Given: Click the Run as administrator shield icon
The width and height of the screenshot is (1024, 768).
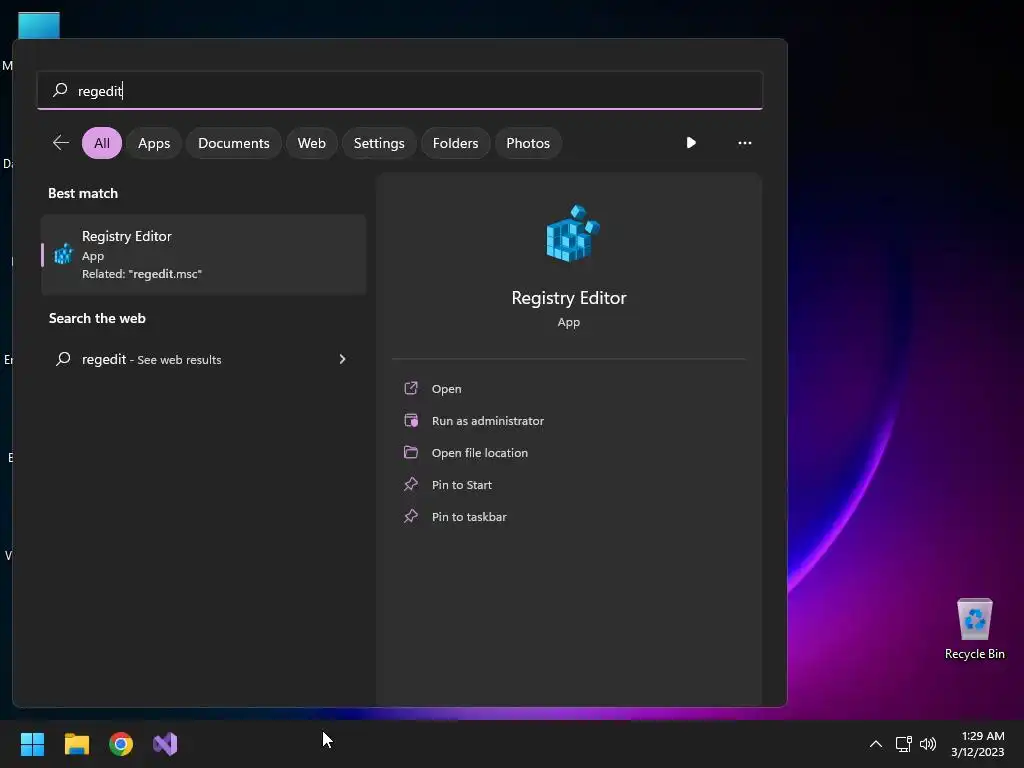Looking at the screenshot, I should pyautogui.click(x=411, y=420).
